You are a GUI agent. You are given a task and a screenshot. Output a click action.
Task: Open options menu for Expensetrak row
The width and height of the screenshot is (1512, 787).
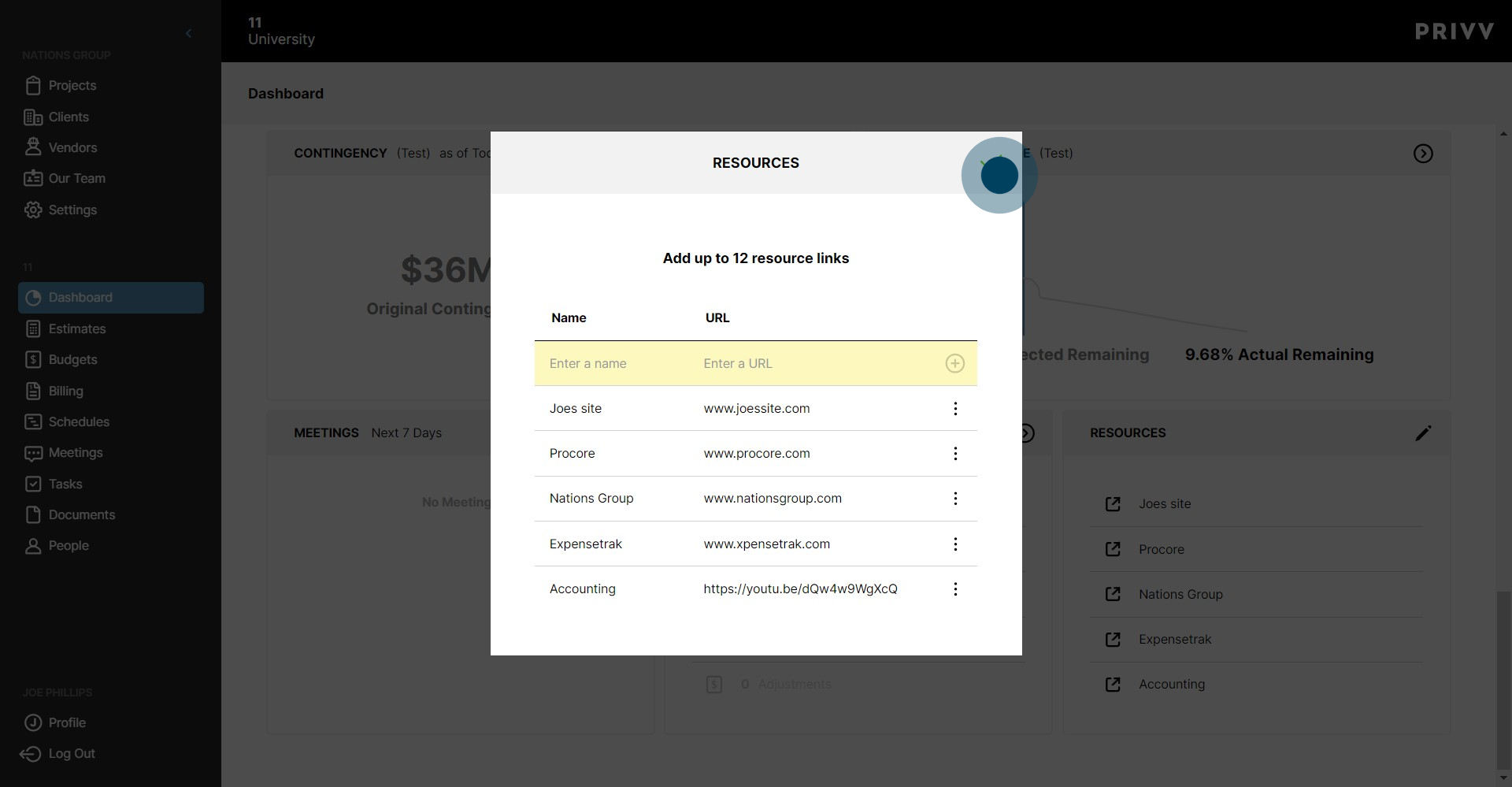pos(955,544)
